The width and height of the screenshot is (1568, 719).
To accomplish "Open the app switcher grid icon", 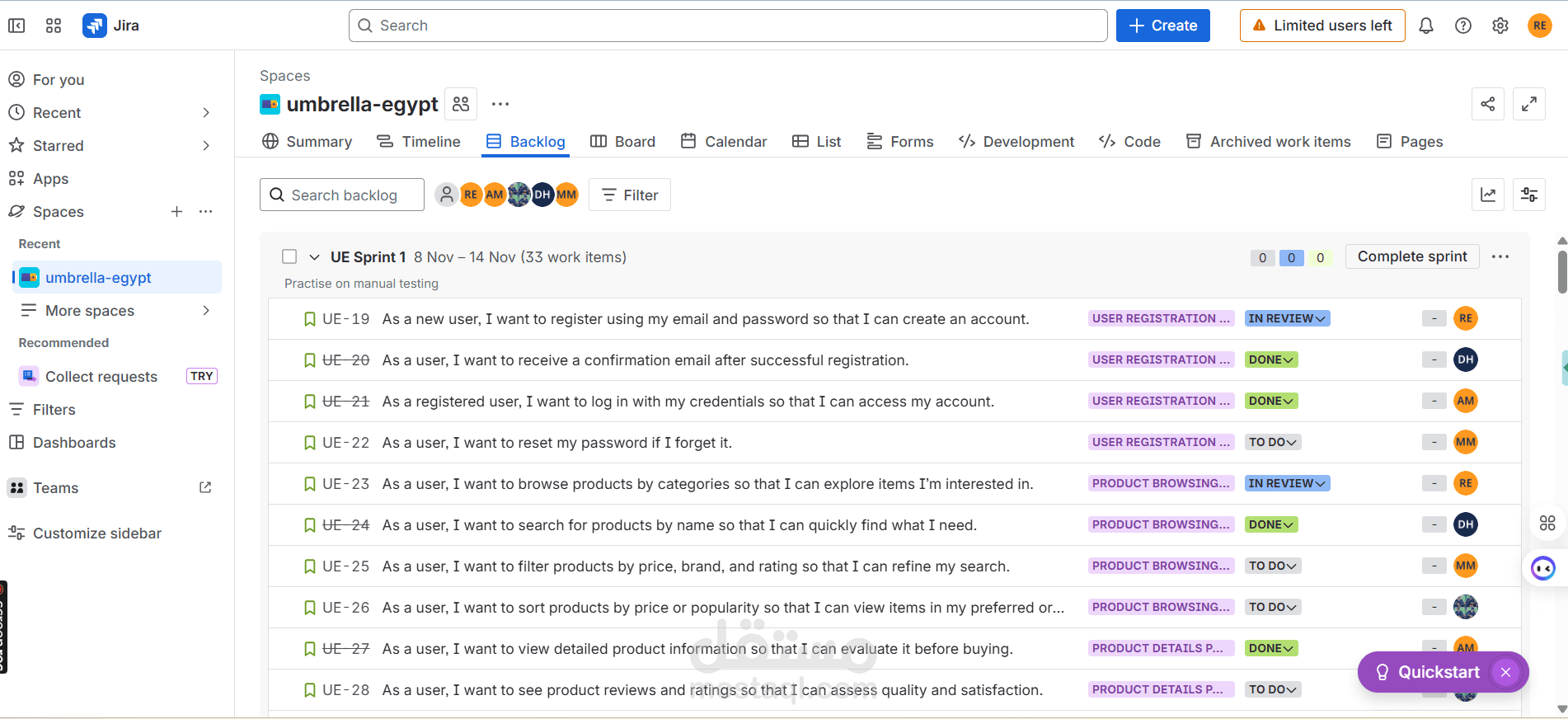I will click(54, 26).
